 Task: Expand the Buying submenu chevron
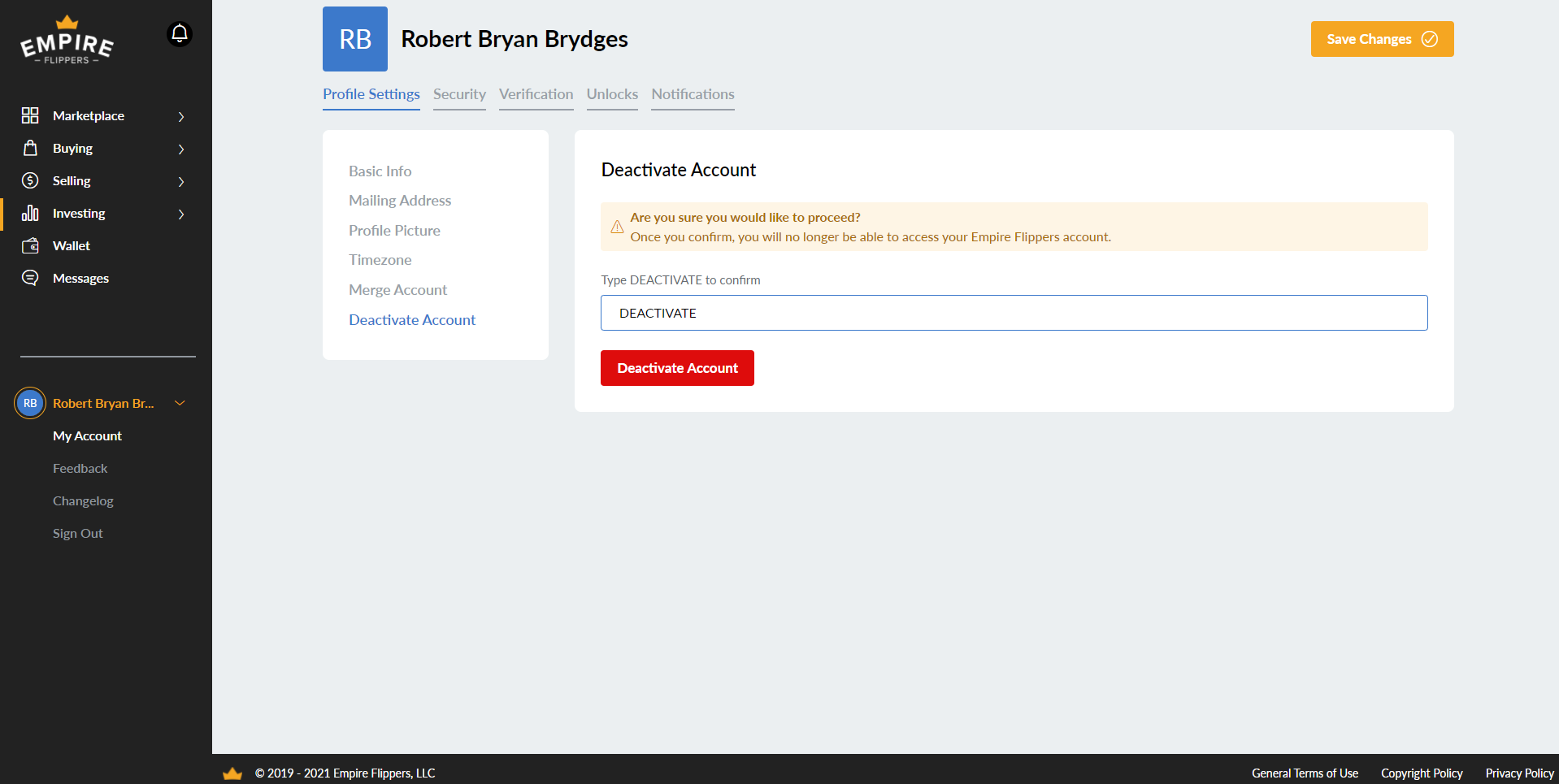coord(181,149)
